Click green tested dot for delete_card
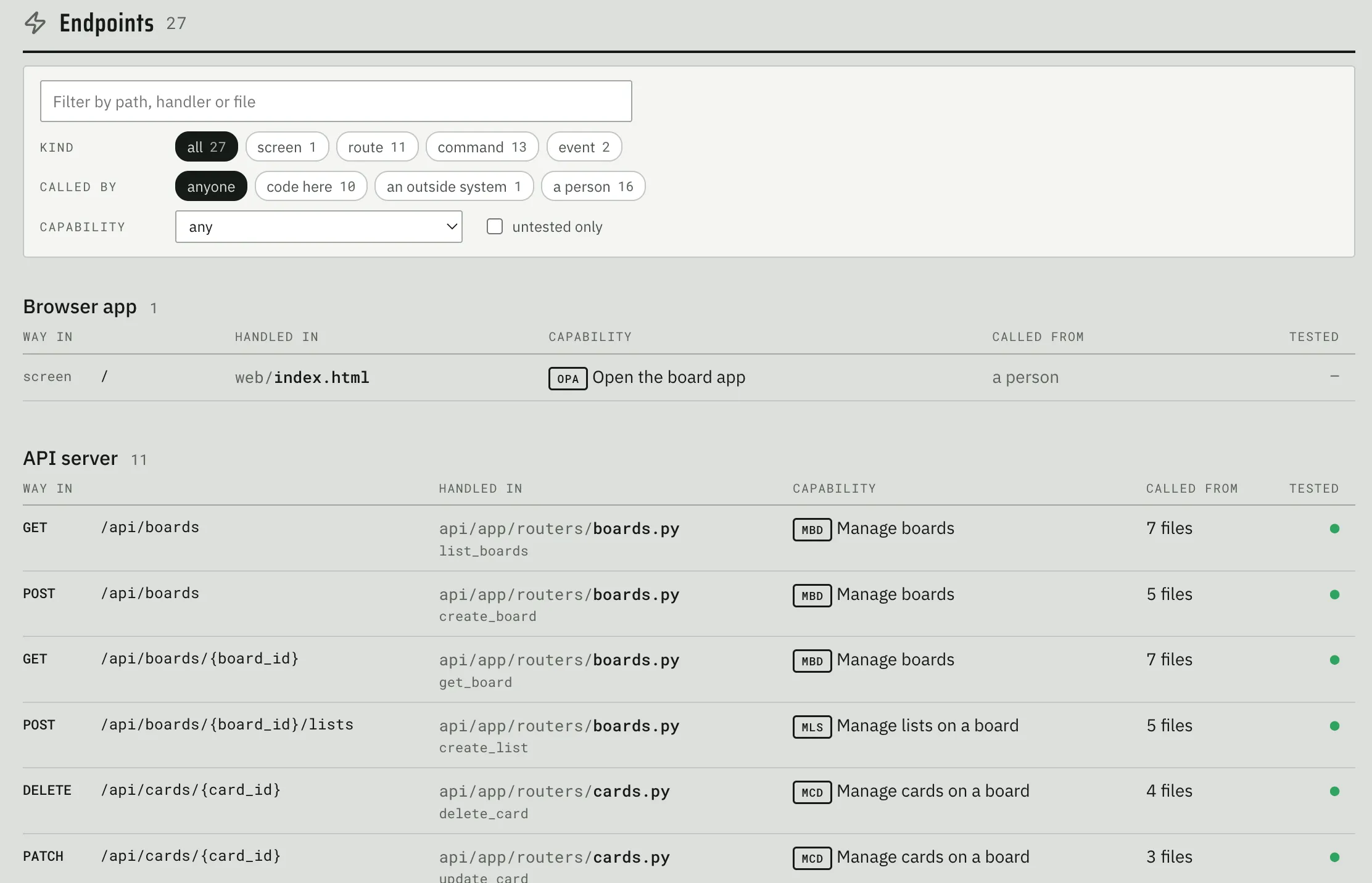Screen dimensions: 1372x883 1334,791
